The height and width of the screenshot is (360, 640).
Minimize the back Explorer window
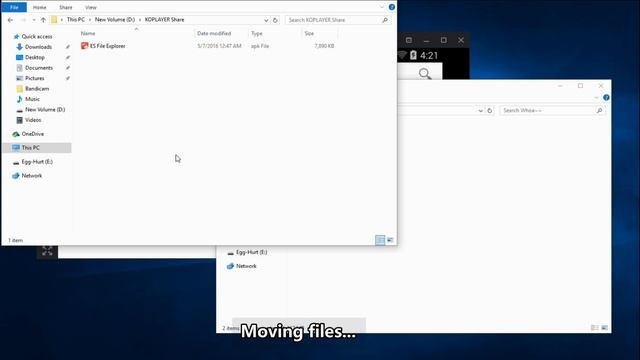point(560,86)
